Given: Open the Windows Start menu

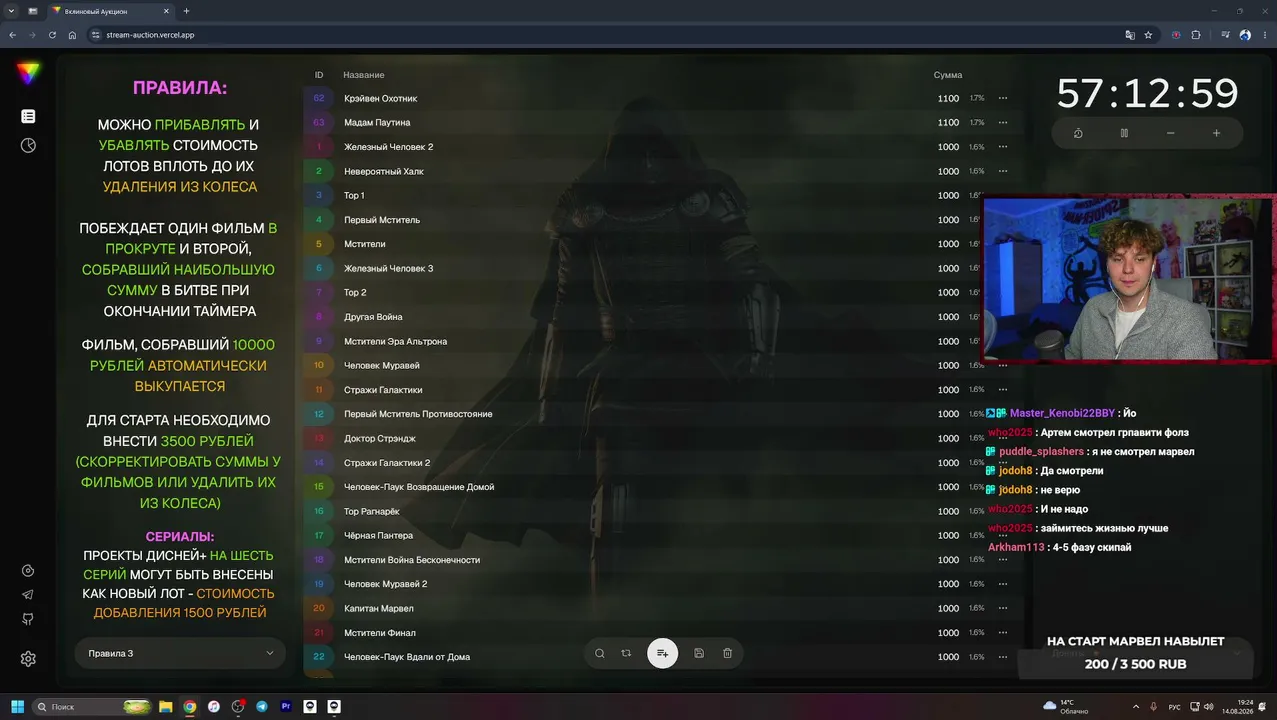Looking at the screenshot, I should click(17, 706).
